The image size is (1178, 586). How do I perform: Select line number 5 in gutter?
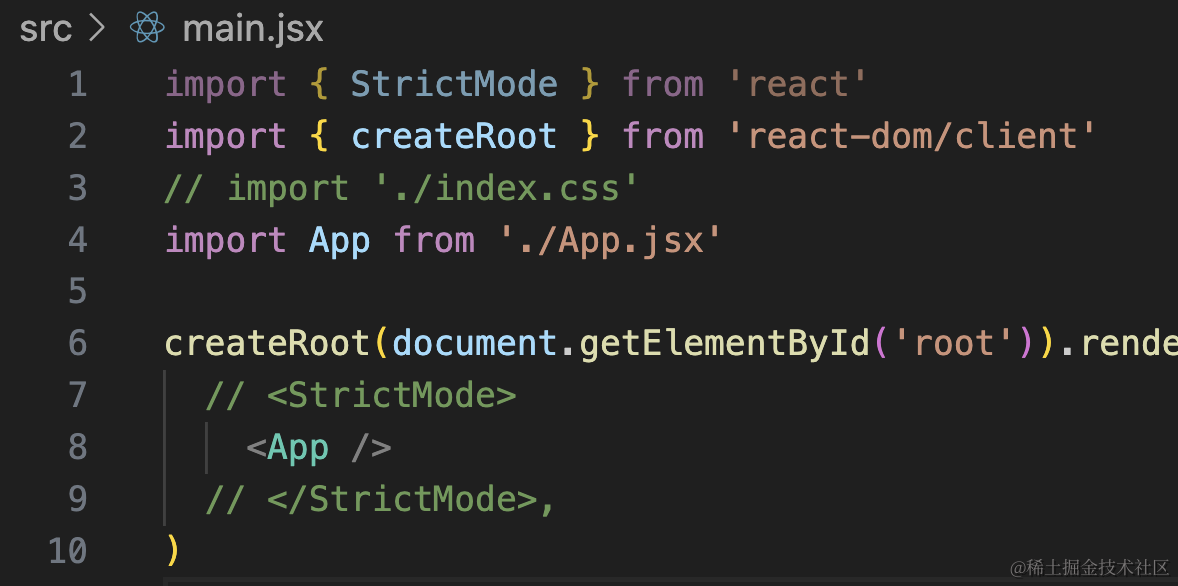78,291
